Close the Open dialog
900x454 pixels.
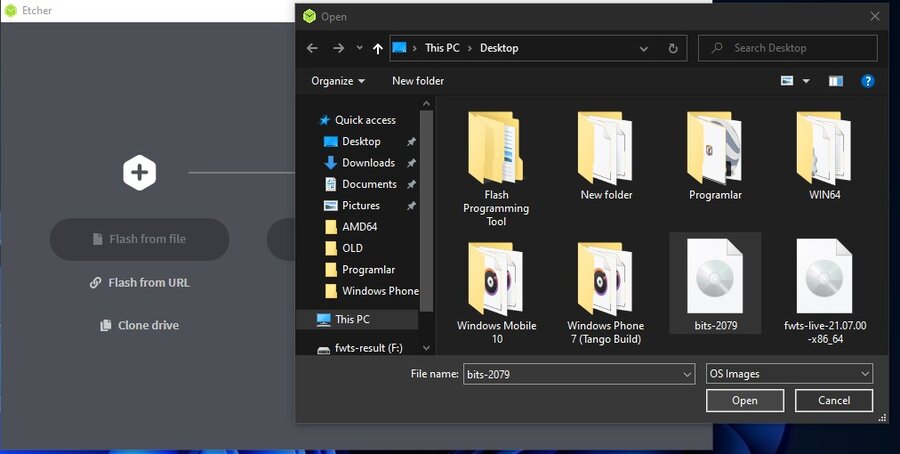pos(875,17)
